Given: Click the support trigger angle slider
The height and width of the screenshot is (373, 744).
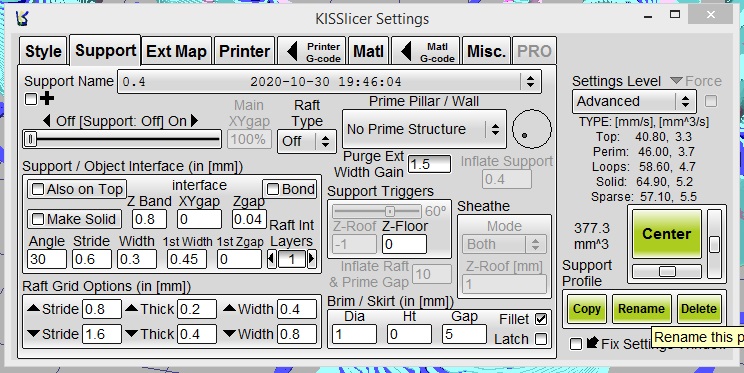Looking at the screenshot, I should click(x=377, y=211).
